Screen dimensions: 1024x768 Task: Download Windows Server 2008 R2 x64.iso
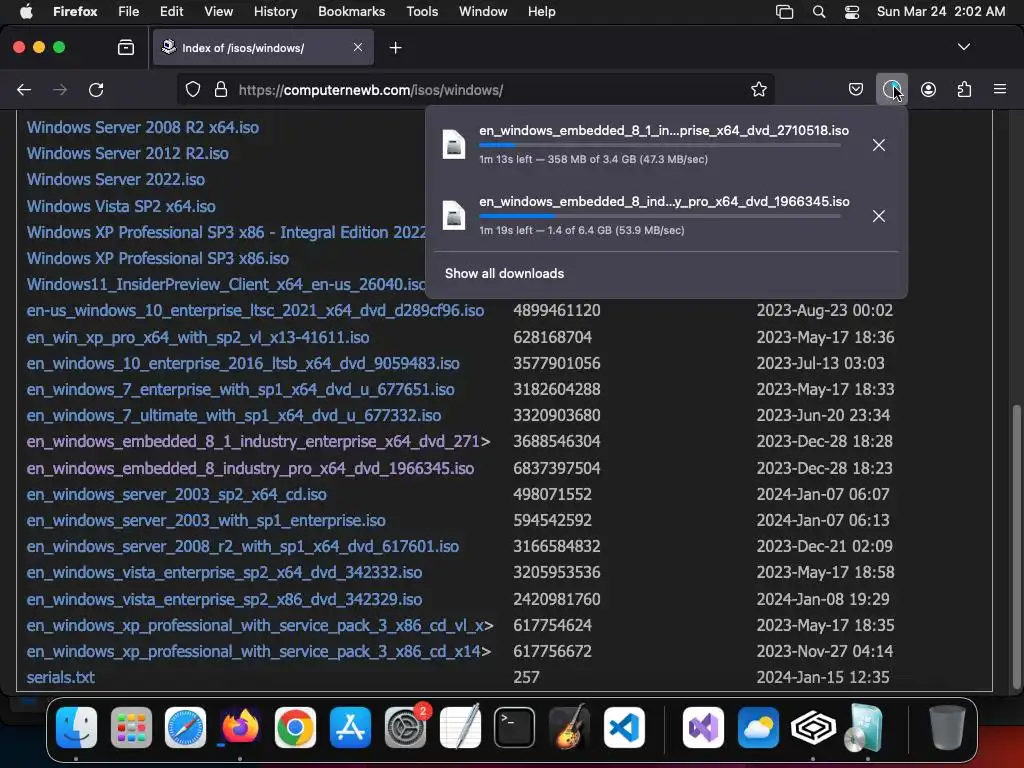tap(142, 127)
